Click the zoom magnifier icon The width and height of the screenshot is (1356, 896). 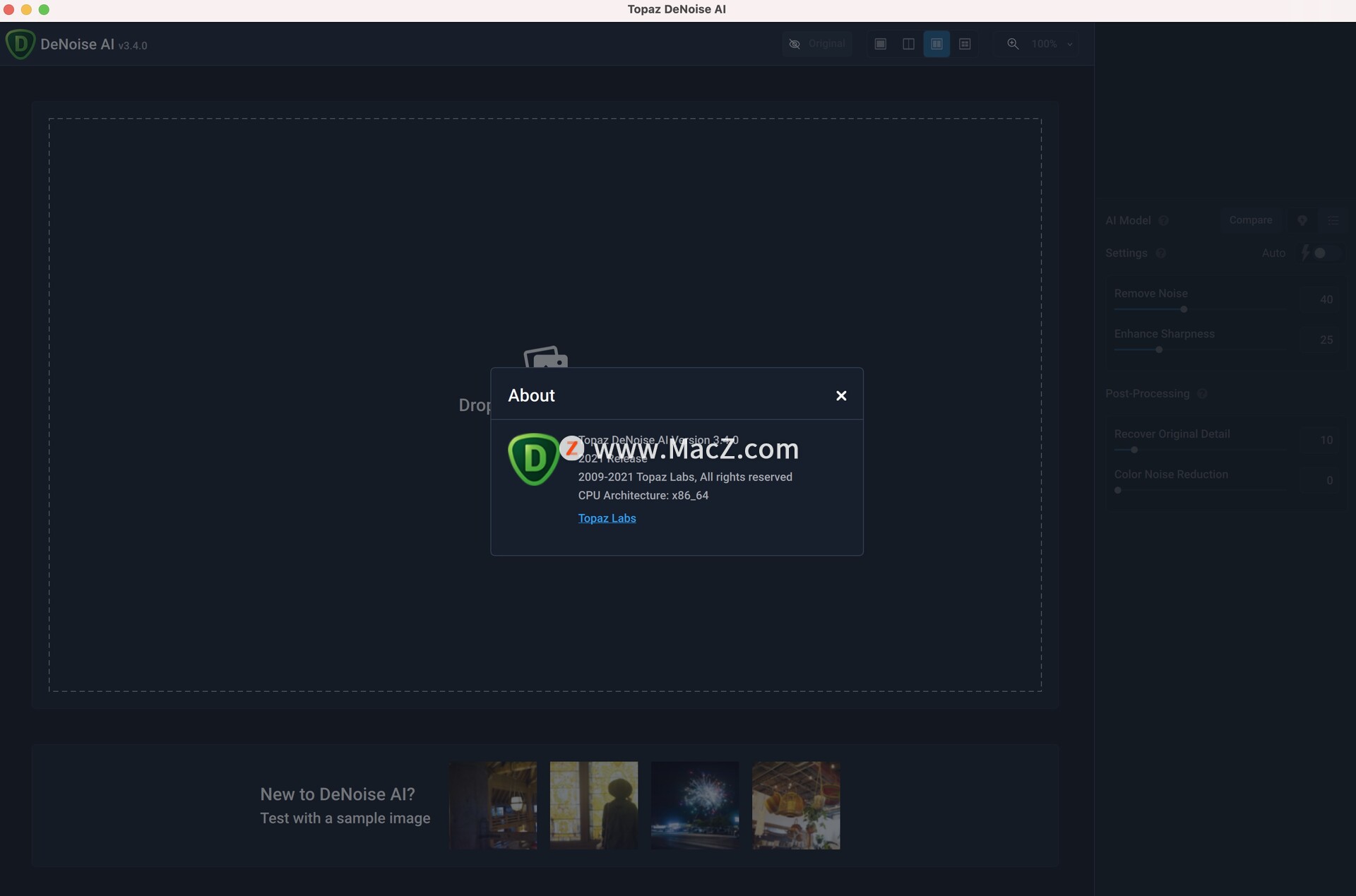[x=1013, y=44]
